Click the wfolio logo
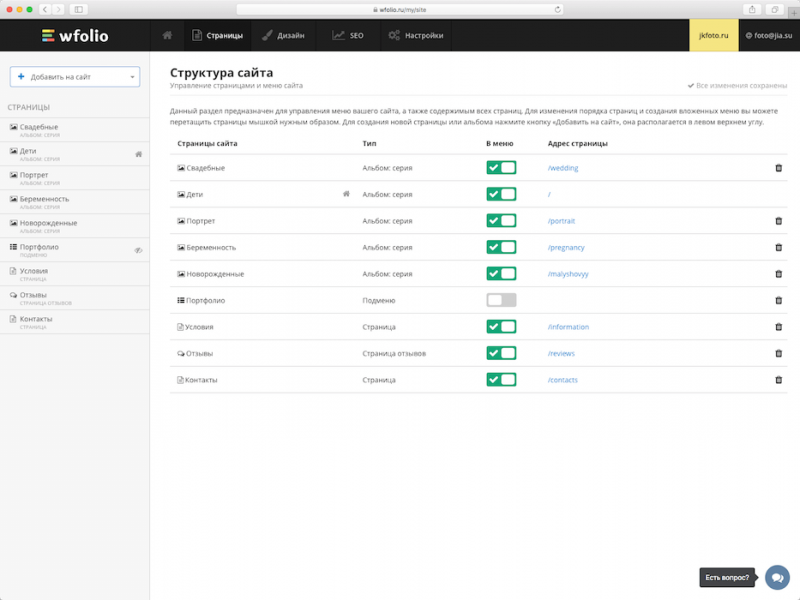The width and height of the screenshot is (800, 600). 75,36
